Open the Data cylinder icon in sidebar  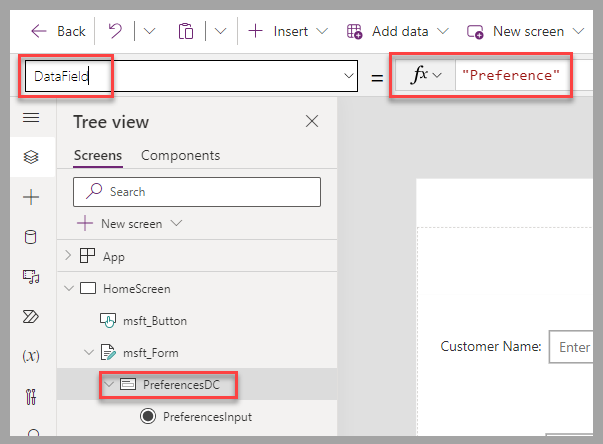click(x=31, y=237)
